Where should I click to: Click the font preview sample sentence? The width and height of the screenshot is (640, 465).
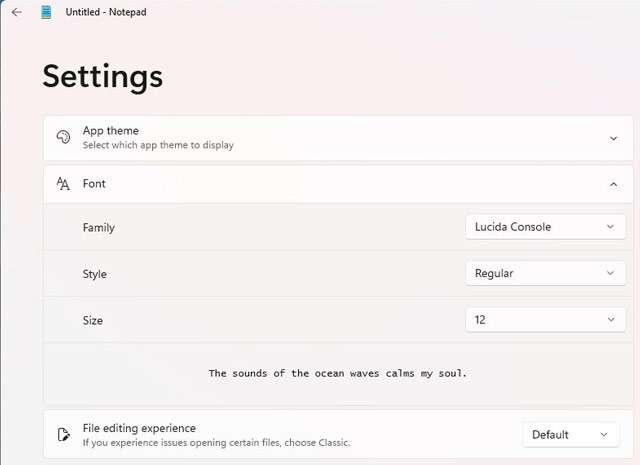pyautogui.click(x=338, y=373)
